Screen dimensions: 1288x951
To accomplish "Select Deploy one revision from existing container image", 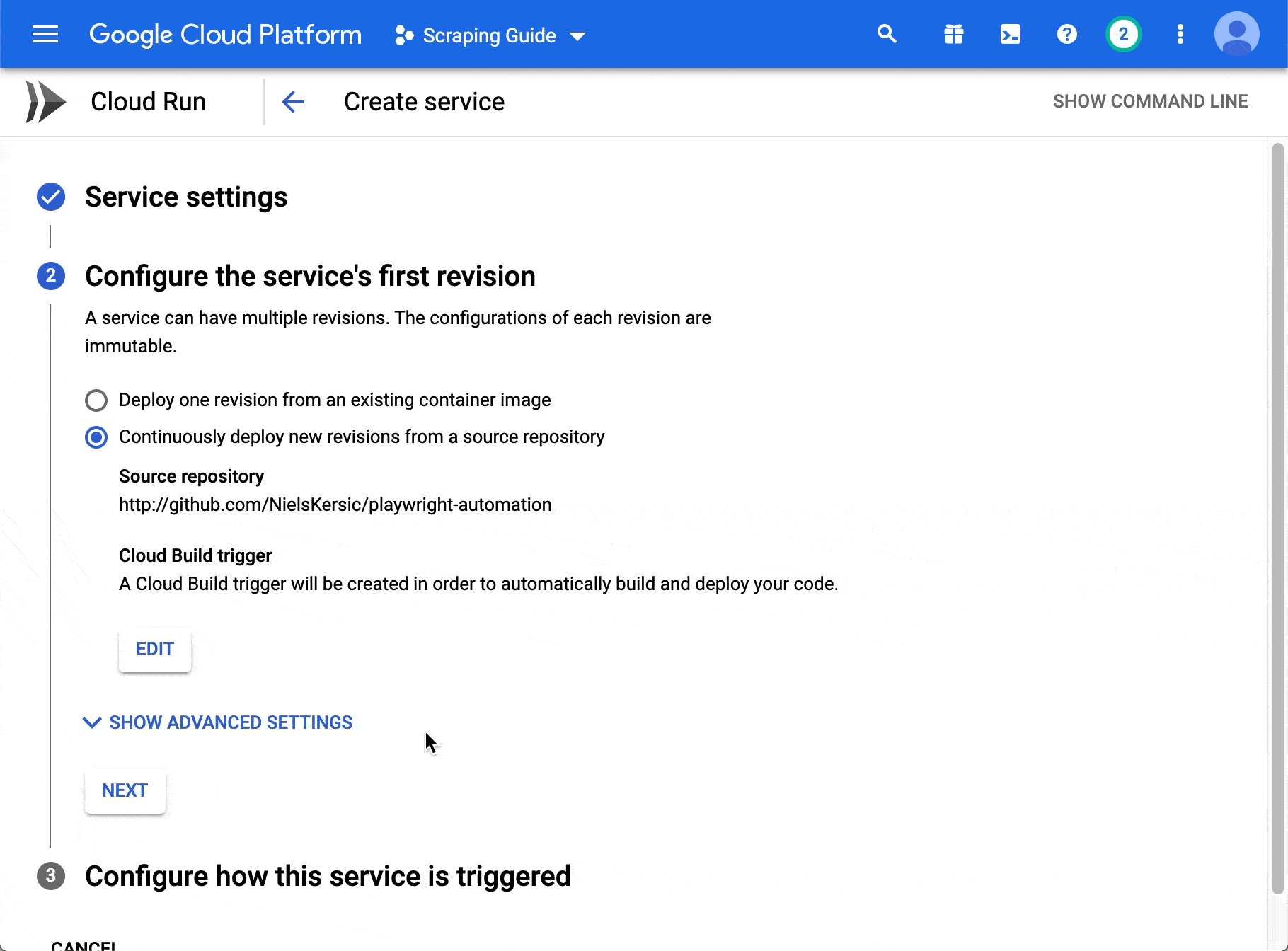I will [x=96, y=400].
